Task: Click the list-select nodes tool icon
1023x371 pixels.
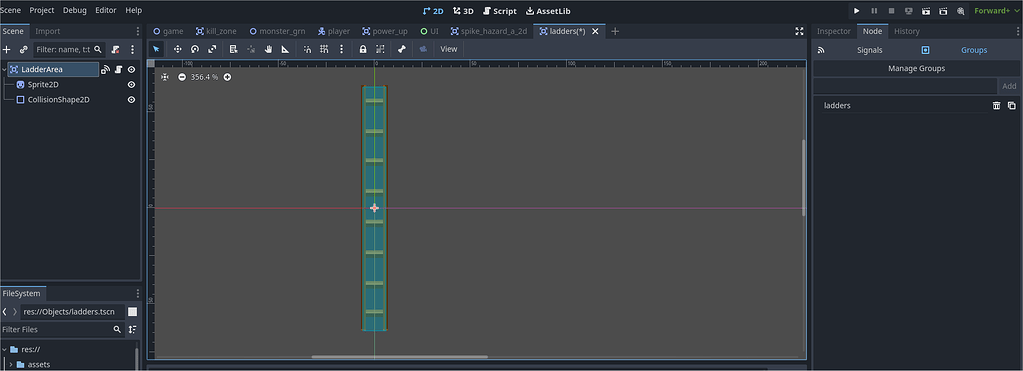Action: (234, 49)
